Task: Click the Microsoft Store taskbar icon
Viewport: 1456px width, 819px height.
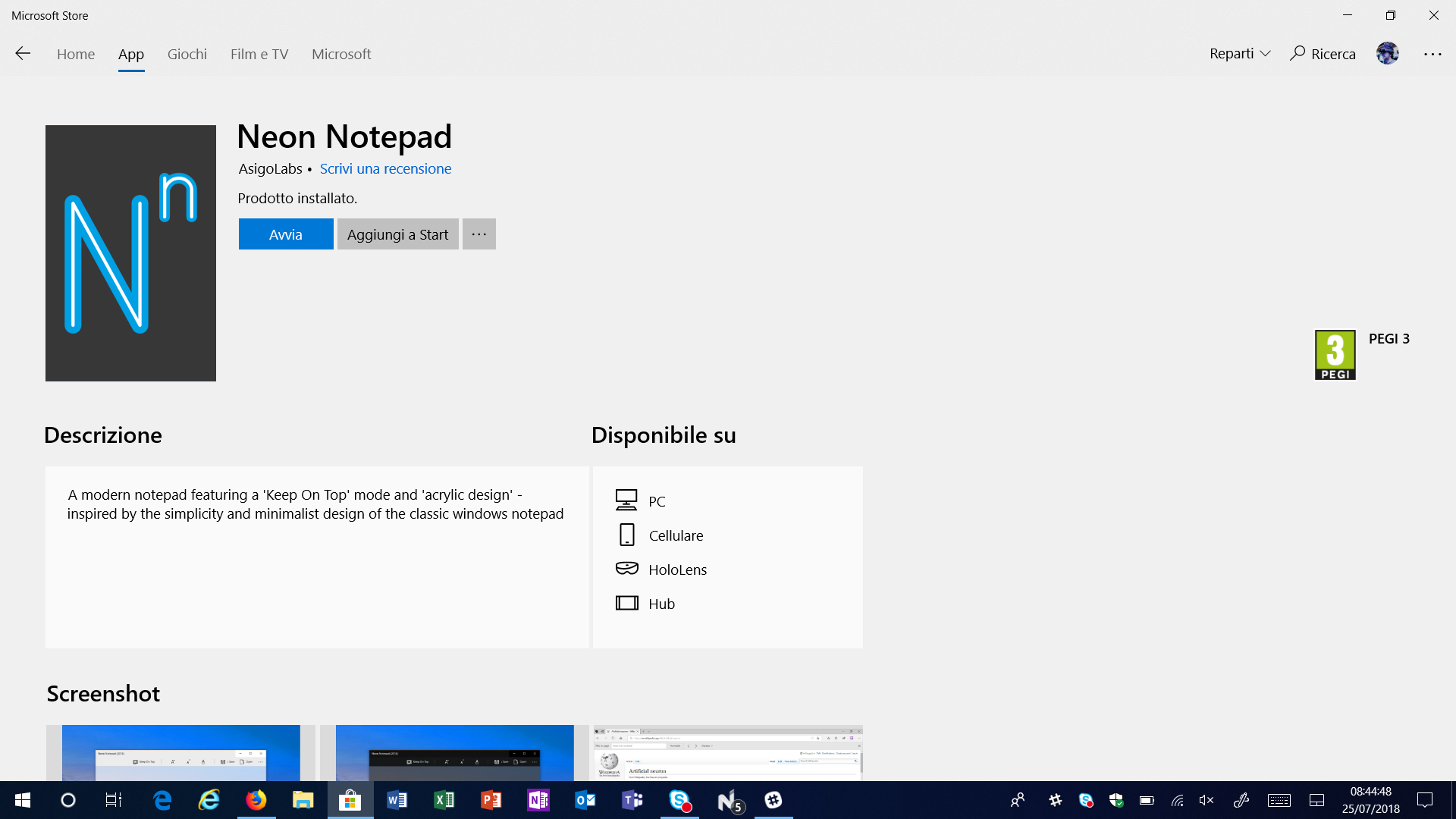Action: 350,800
